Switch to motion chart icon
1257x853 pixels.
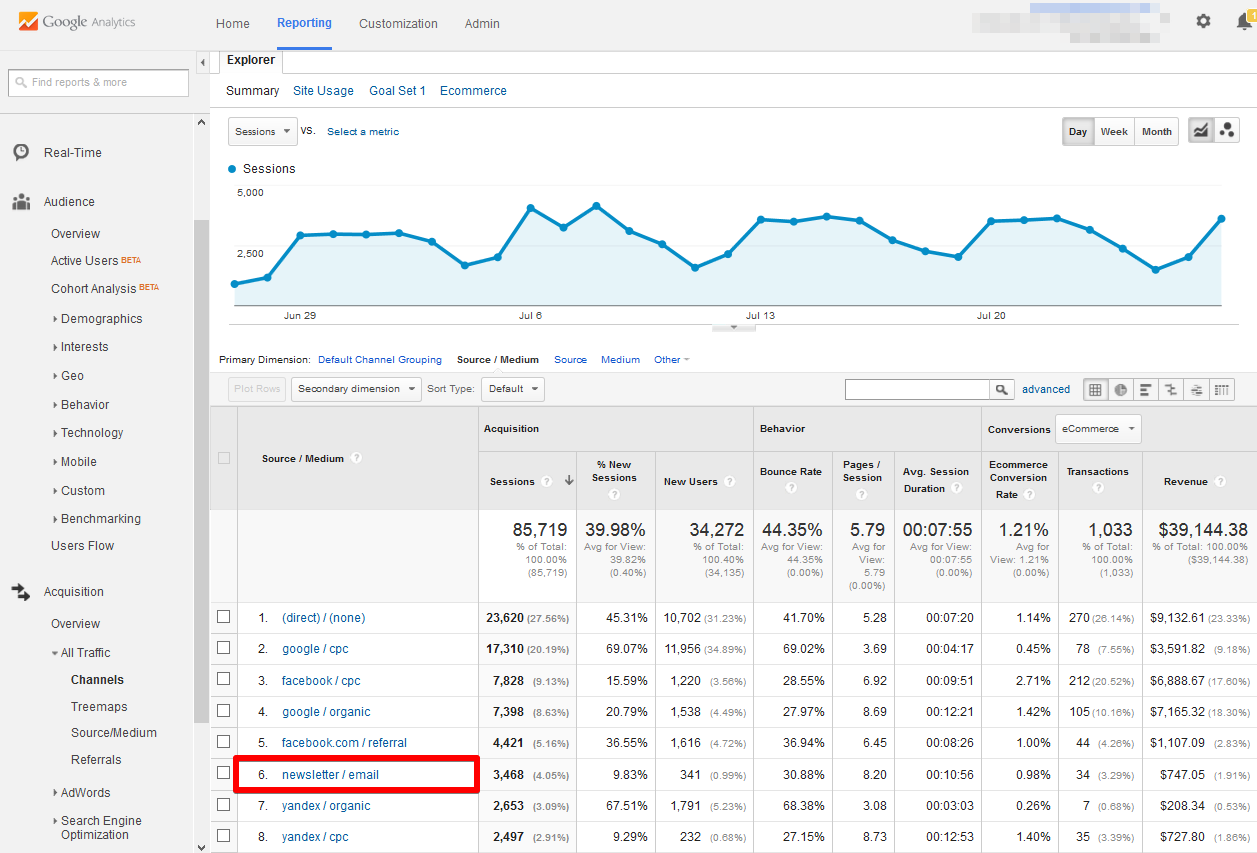pos(1226,131)
